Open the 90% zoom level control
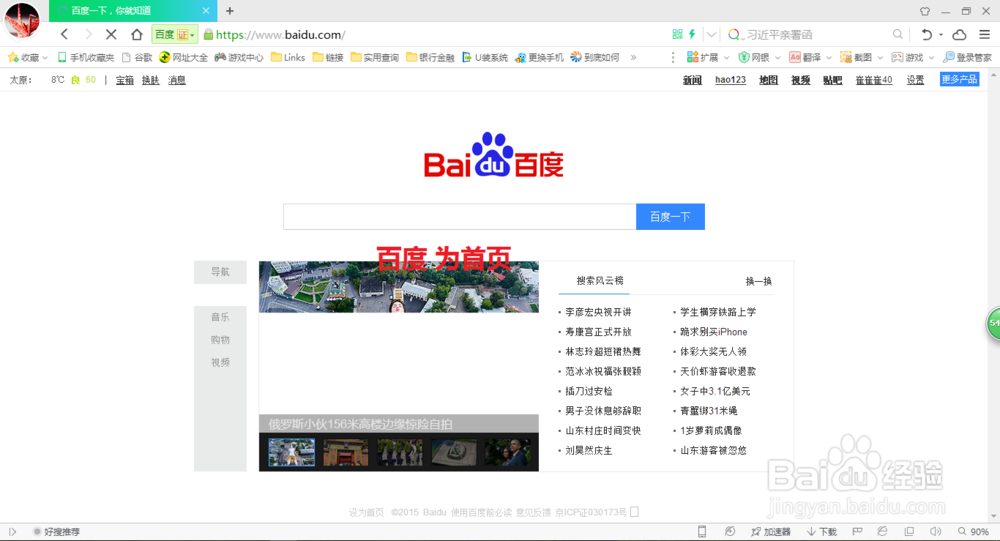1000x541 pixels. pyautogui.click(x=973, y=531)
